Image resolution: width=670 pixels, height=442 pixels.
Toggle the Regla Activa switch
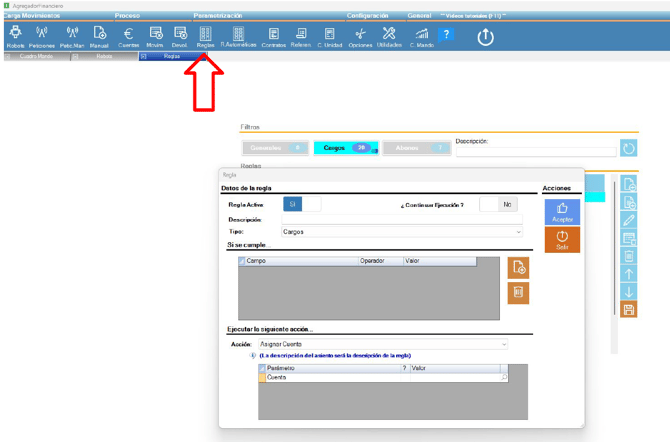coord(302,204)
